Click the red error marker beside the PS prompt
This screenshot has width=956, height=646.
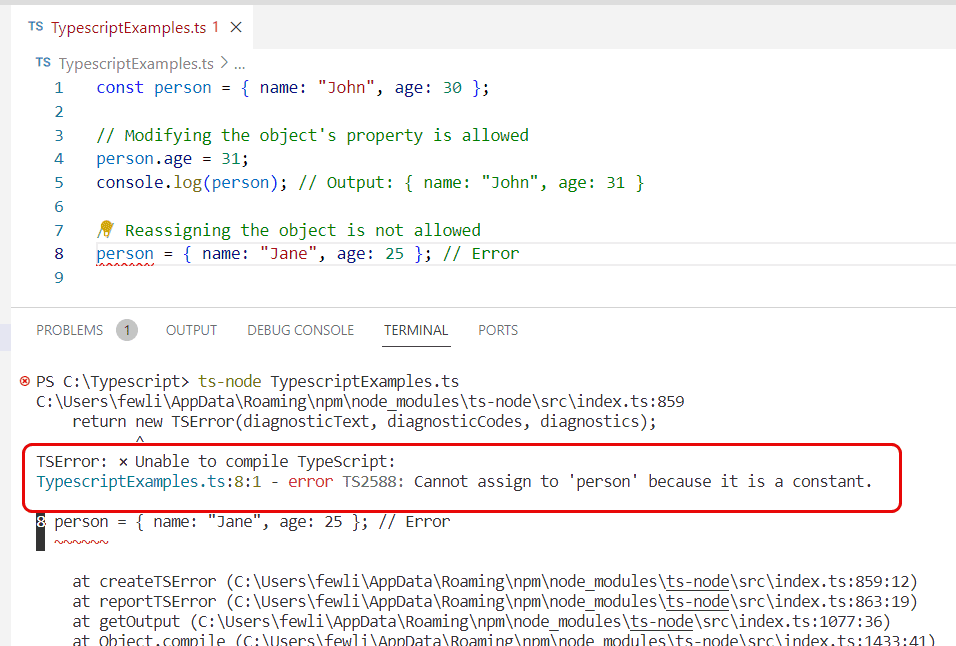coord(25,382)
